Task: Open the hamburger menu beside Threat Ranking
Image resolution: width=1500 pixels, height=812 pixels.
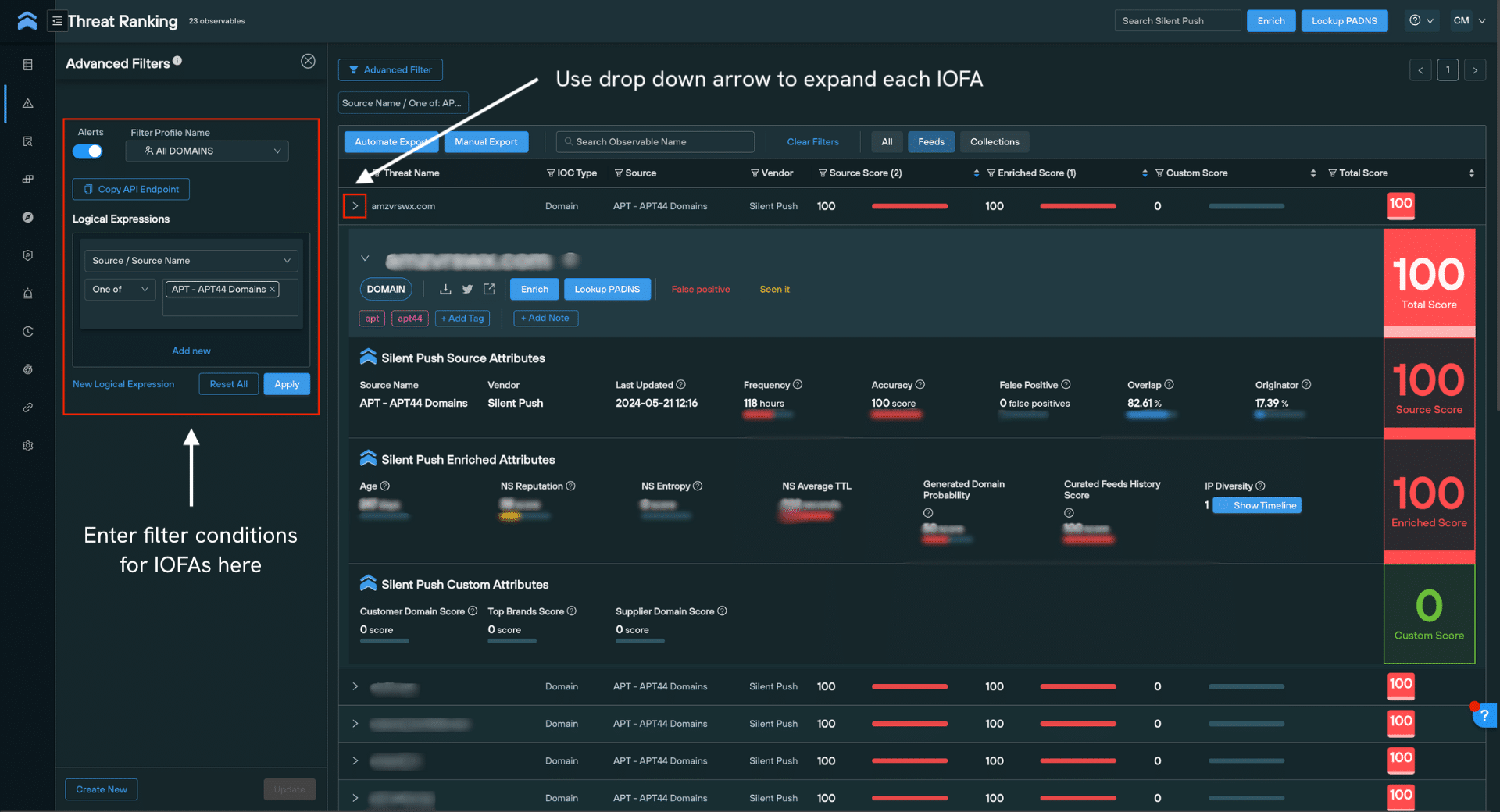Action: tap(57, 21)
